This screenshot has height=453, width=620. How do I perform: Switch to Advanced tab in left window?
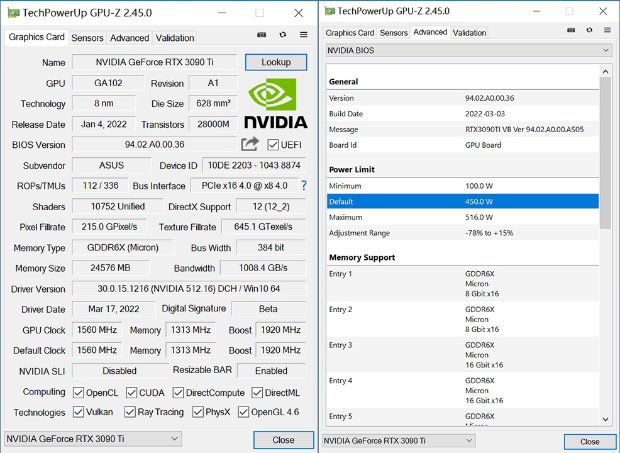[x=129, y=38]
